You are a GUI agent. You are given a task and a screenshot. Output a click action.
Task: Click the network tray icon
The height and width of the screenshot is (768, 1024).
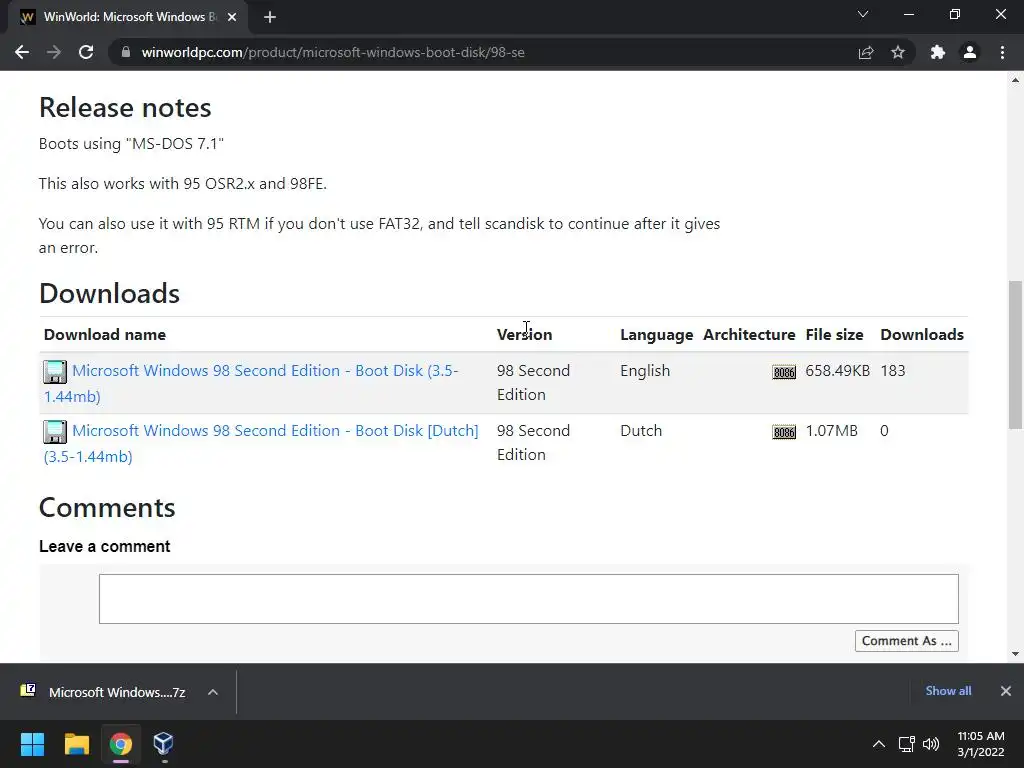(906, 744)
